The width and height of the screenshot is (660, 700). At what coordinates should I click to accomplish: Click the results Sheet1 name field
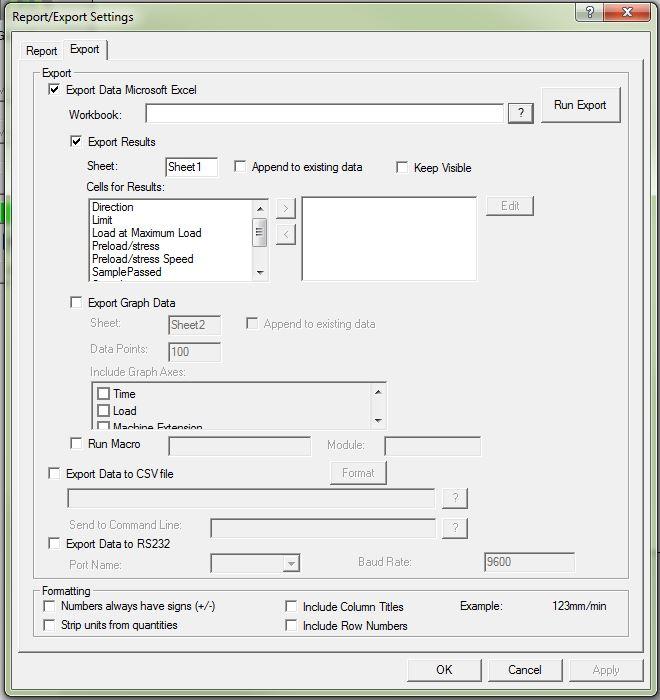point(191,167)
